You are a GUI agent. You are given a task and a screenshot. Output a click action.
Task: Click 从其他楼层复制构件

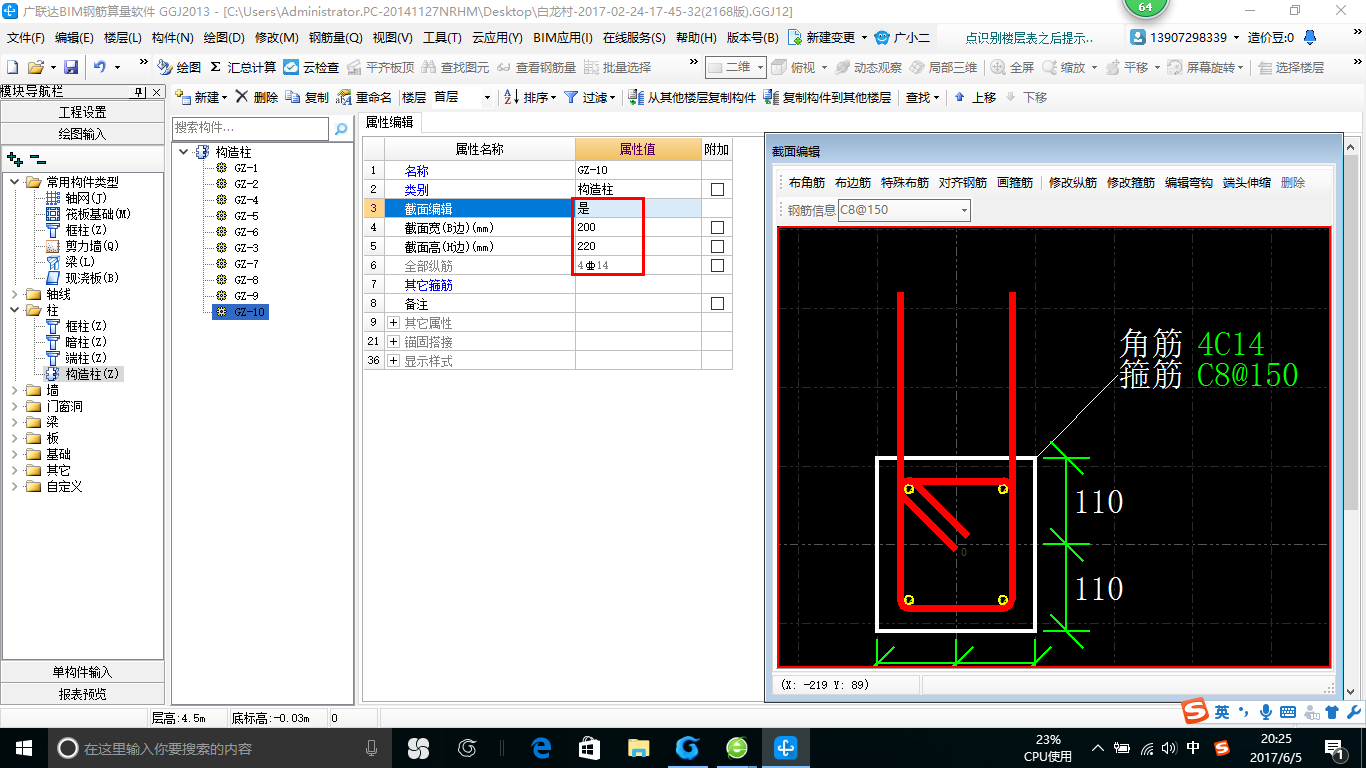click(692, 97)
